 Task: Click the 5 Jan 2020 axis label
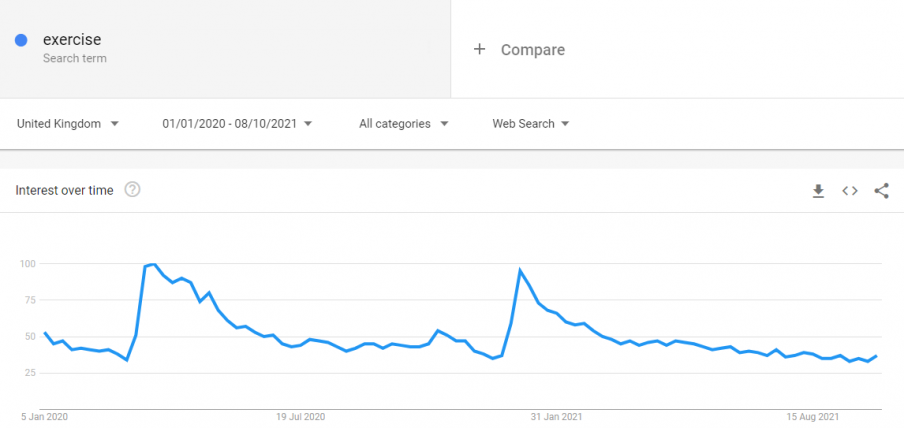[44, 416]
